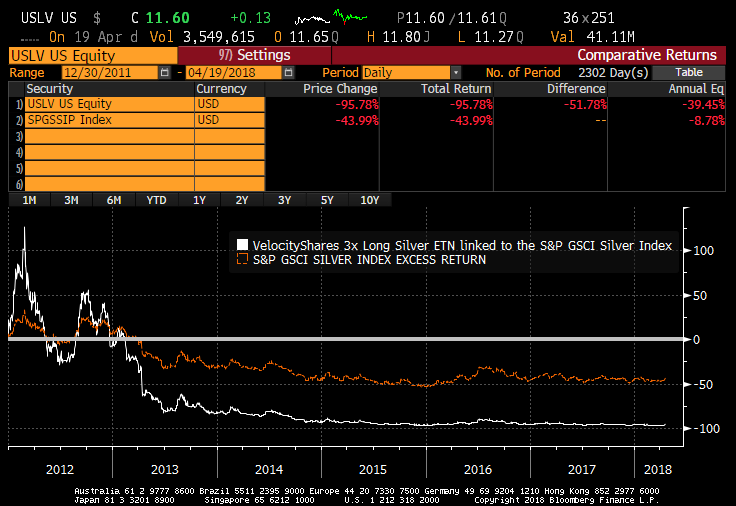Click SPGSSIP price change value -43.99%
The image size is (736, 506).
coord(357,121)
